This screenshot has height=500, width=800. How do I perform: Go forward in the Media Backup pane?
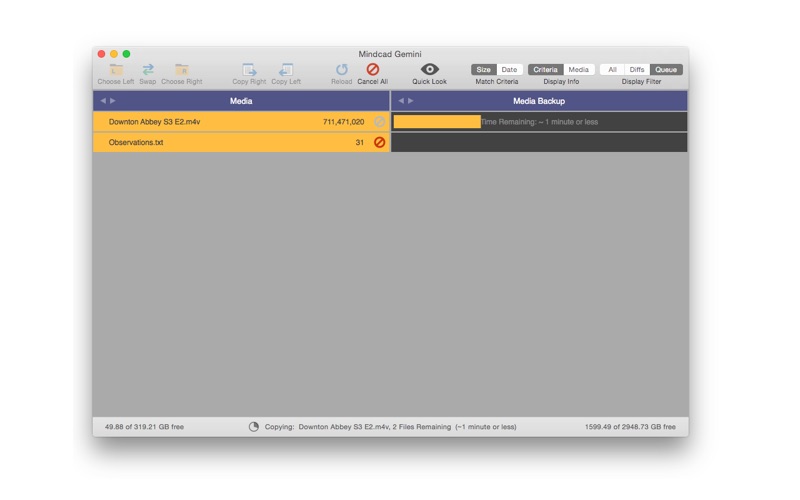[x=411, y=101]
